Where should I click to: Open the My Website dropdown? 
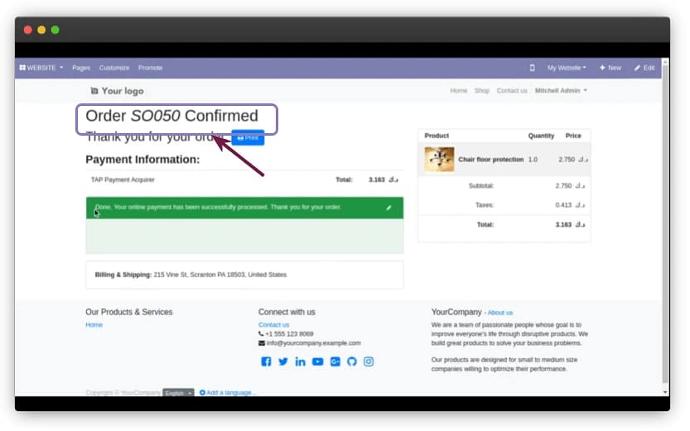[x=566, y=68]
